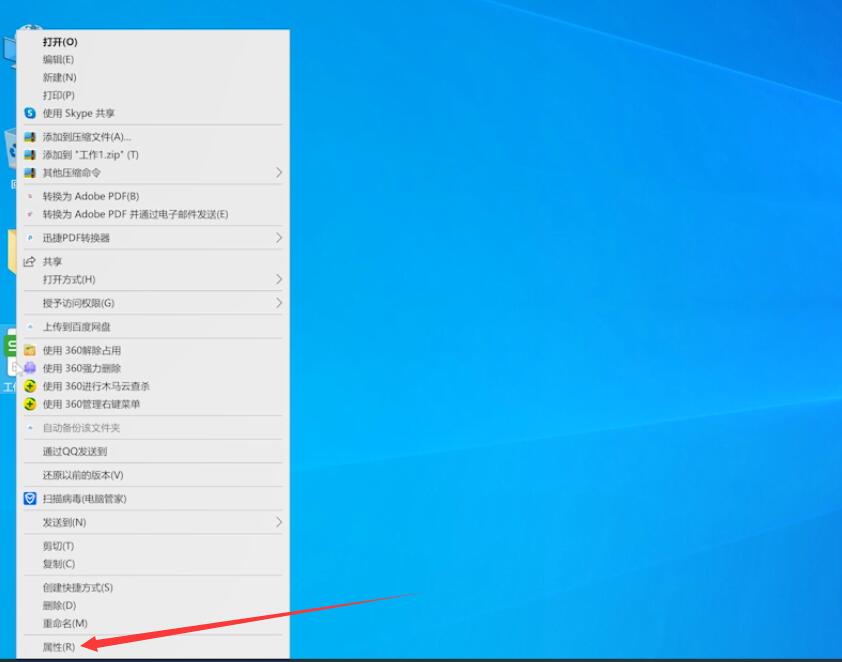Select 复制(C) in the context menu
The width and height of the screenshot is (842, 662).
click(59, 564)
